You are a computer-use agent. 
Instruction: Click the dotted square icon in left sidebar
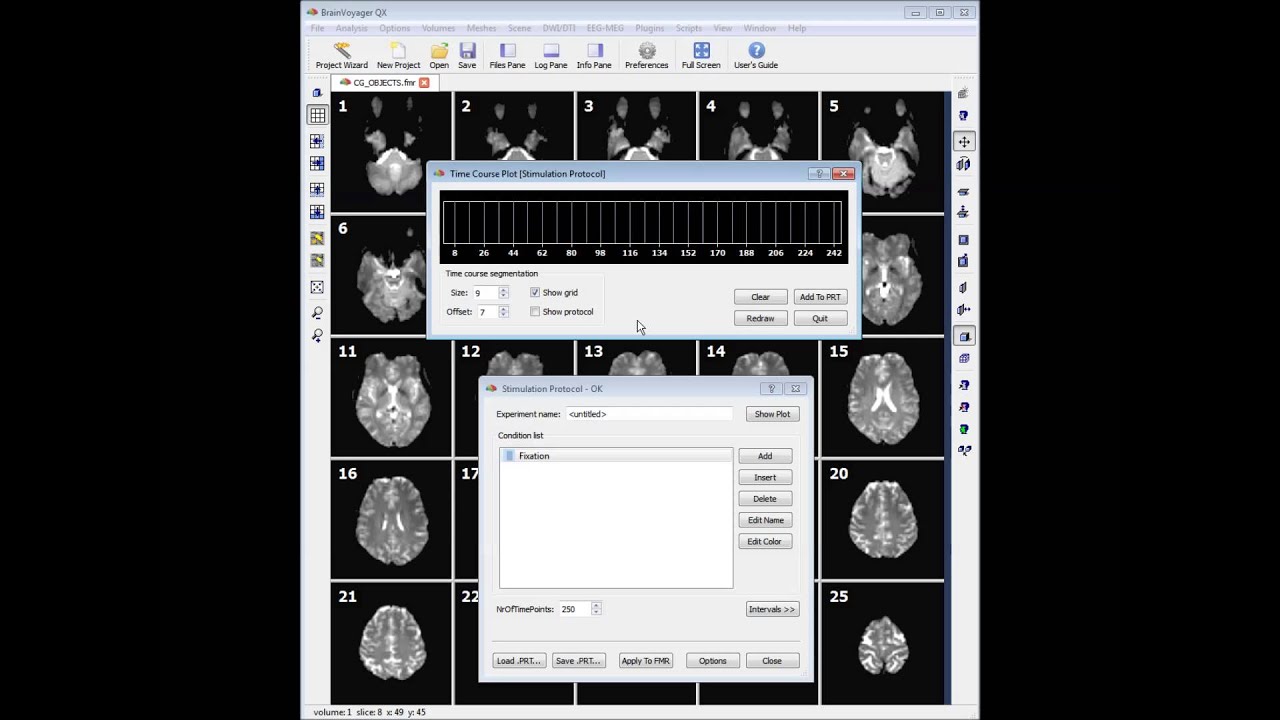point(317,288)
